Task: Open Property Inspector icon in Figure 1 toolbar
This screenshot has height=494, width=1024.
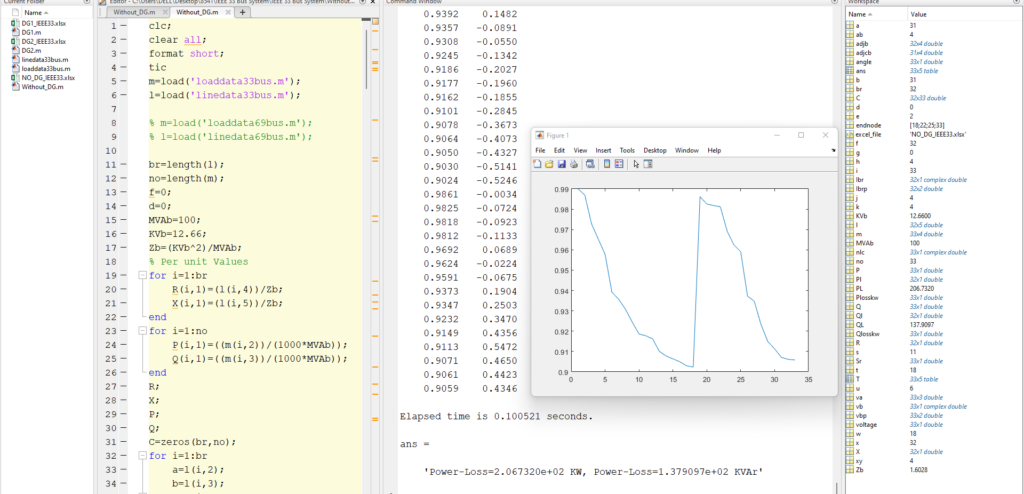Action: point(648,164)
